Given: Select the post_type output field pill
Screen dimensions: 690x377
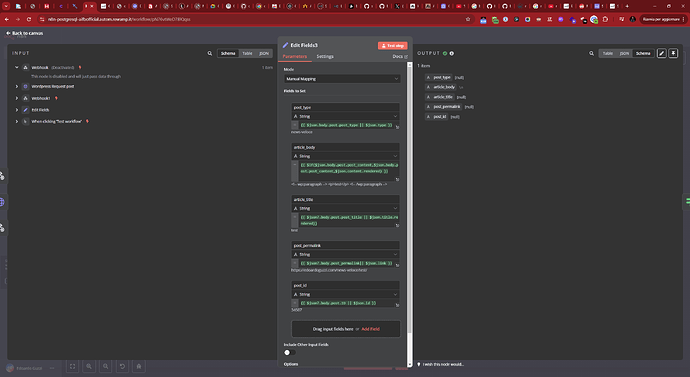Looking at the screenshot, I should point(439,77).
